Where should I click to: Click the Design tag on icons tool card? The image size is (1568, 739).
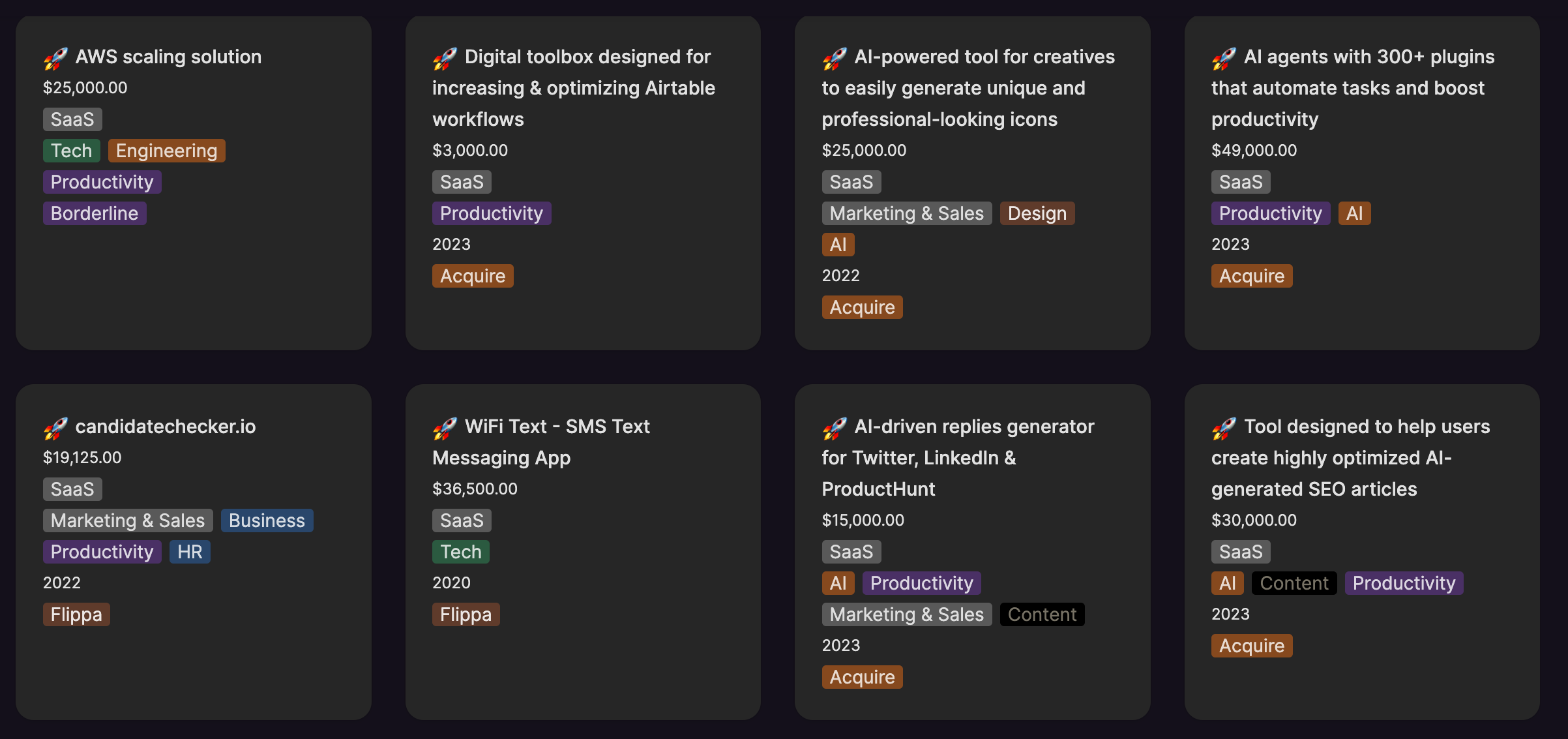1037,213
